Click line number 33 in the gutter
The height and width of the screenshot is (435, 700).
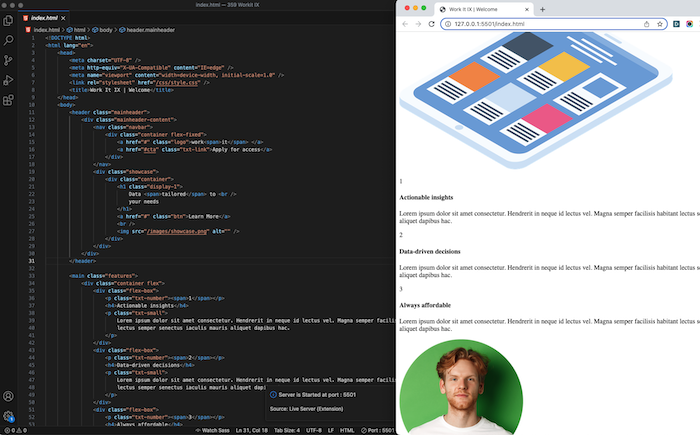[x=32, y=276]
